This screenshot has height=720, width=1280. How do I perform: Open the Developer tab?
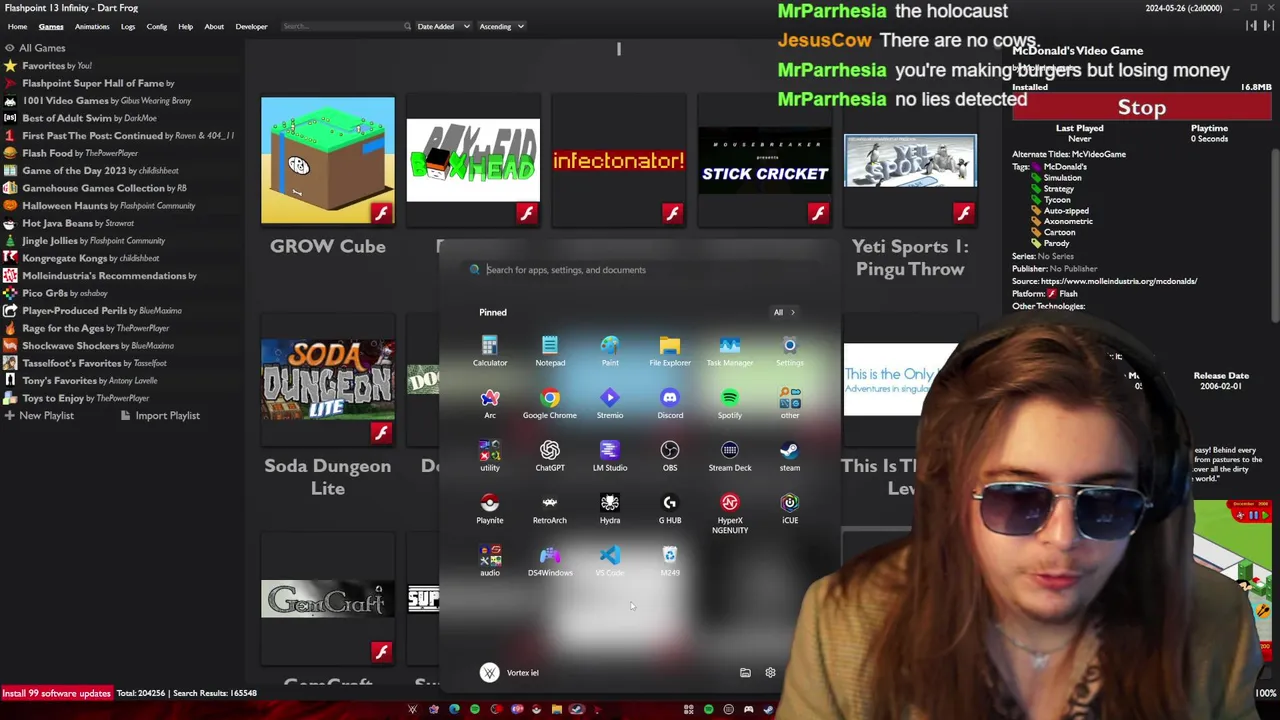click(251, 27)
